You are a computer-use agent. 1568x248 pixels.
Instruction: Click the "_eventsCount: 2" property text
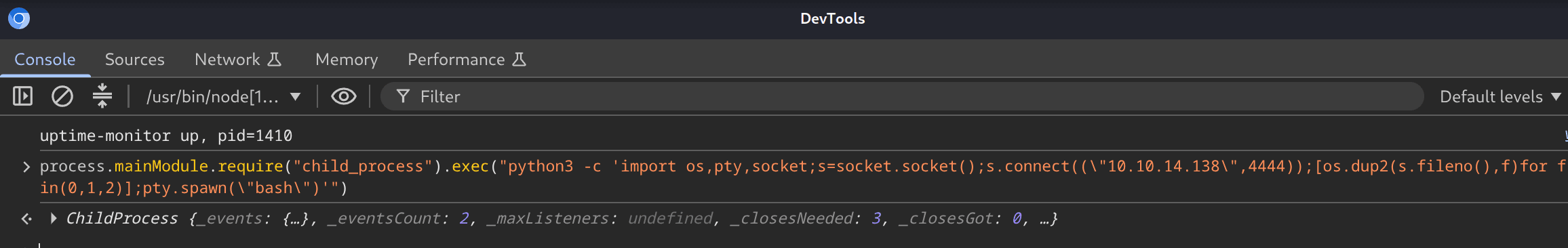(x=398, y=218)
